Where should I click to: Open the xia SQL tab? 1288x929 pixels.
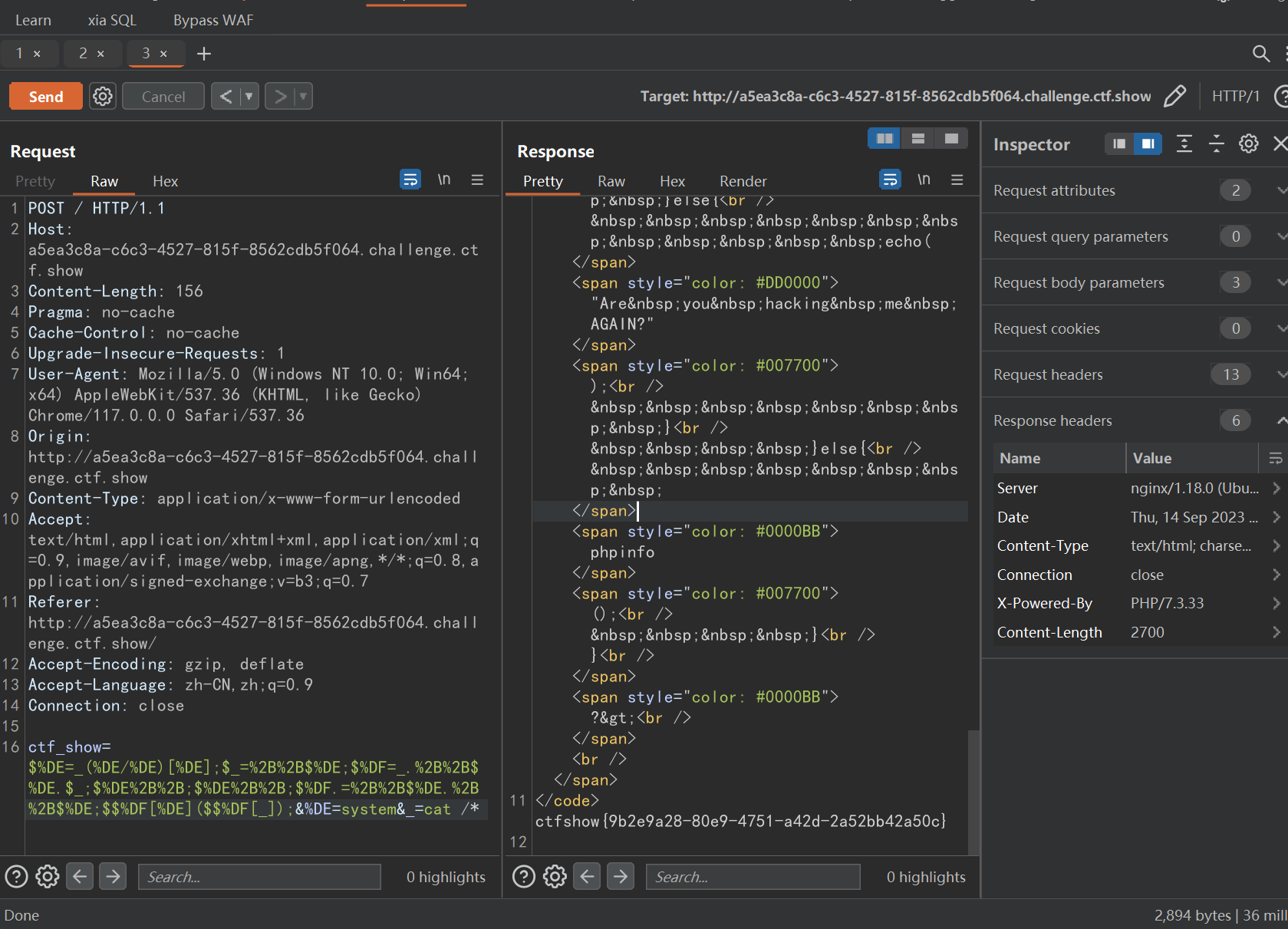[x=112, y=20]
